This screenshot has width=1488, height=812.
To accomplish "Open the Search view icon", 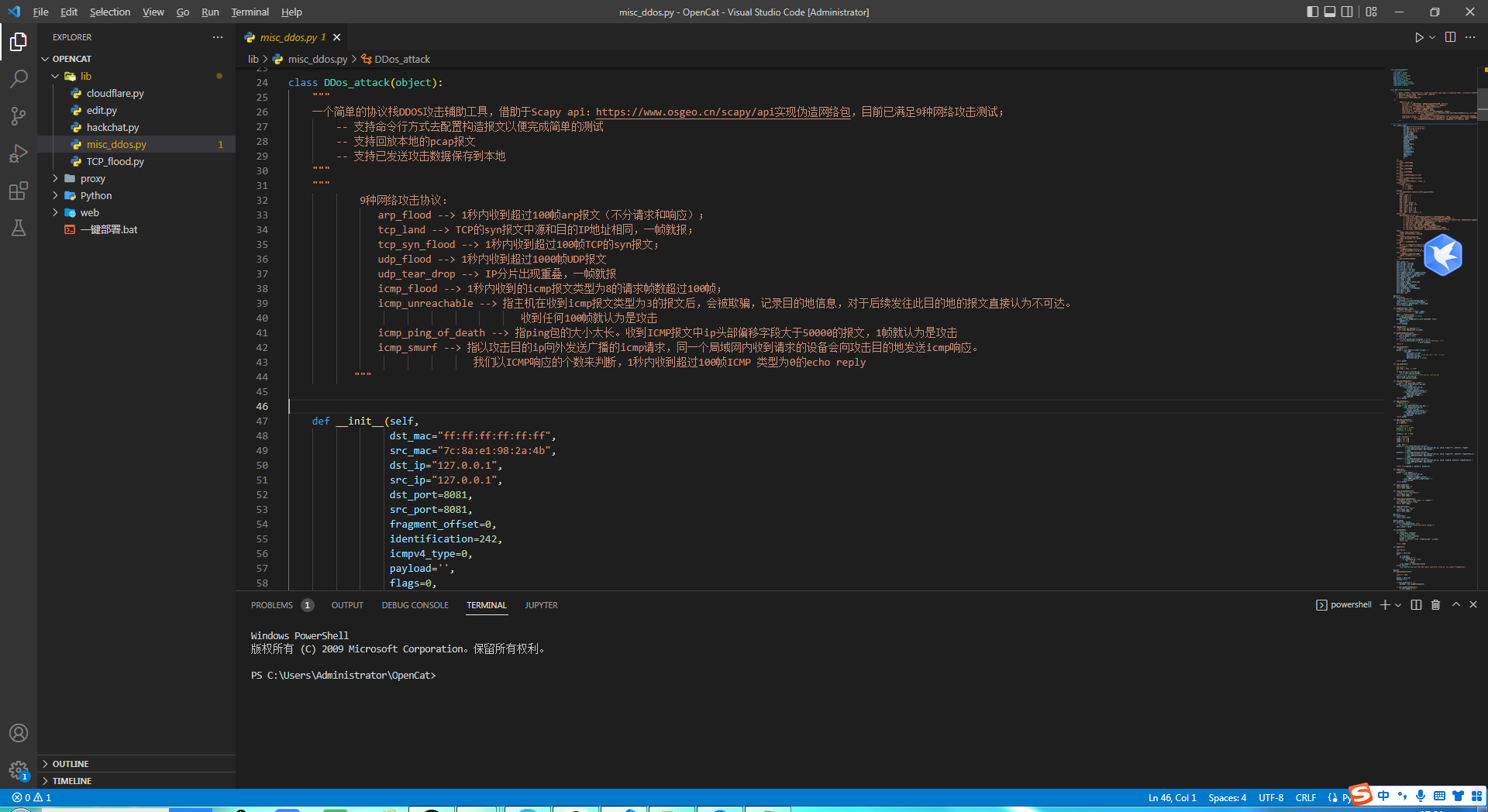I will tap(19, 78).
